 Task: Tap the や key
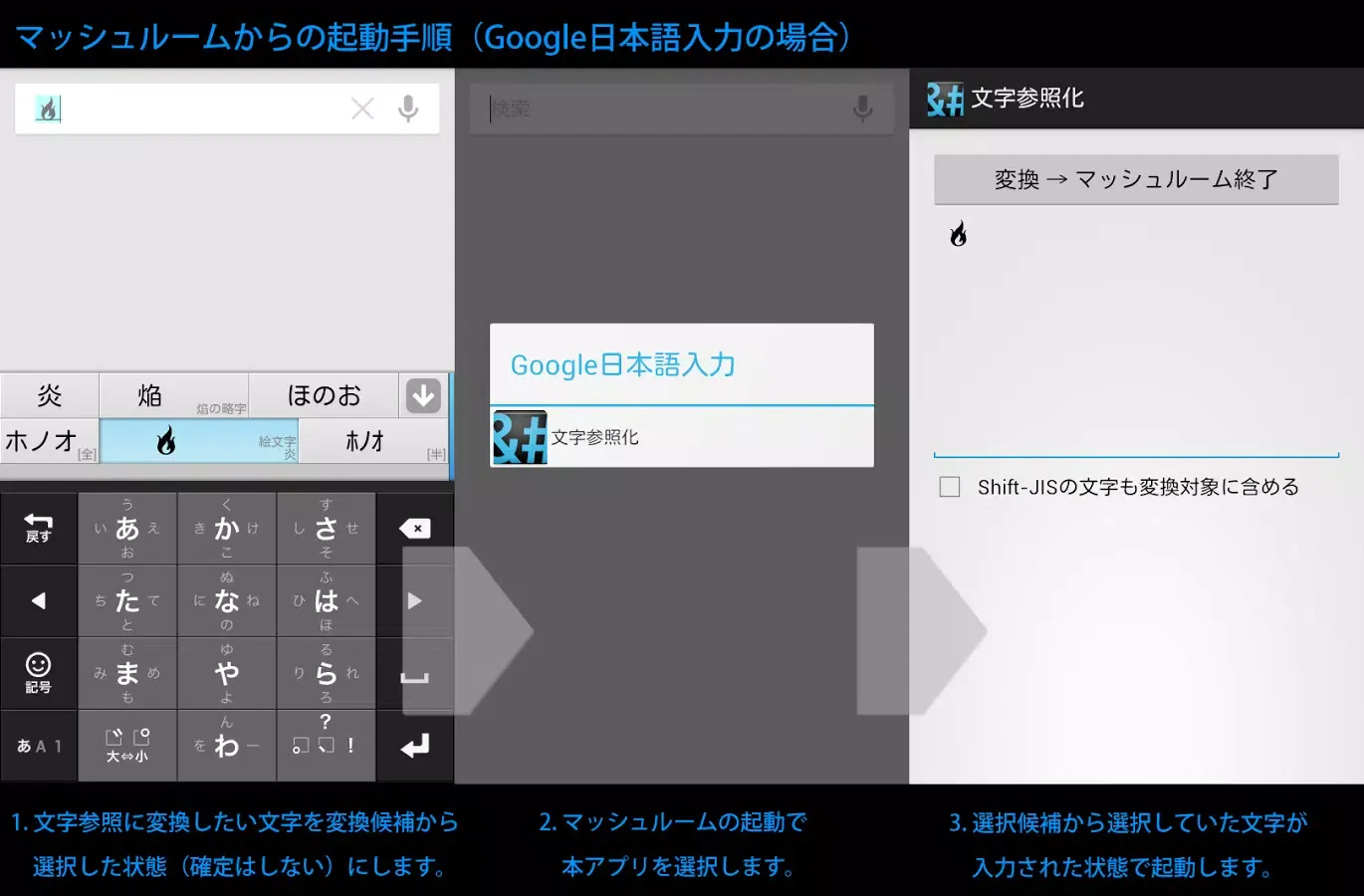pos(227,673)
